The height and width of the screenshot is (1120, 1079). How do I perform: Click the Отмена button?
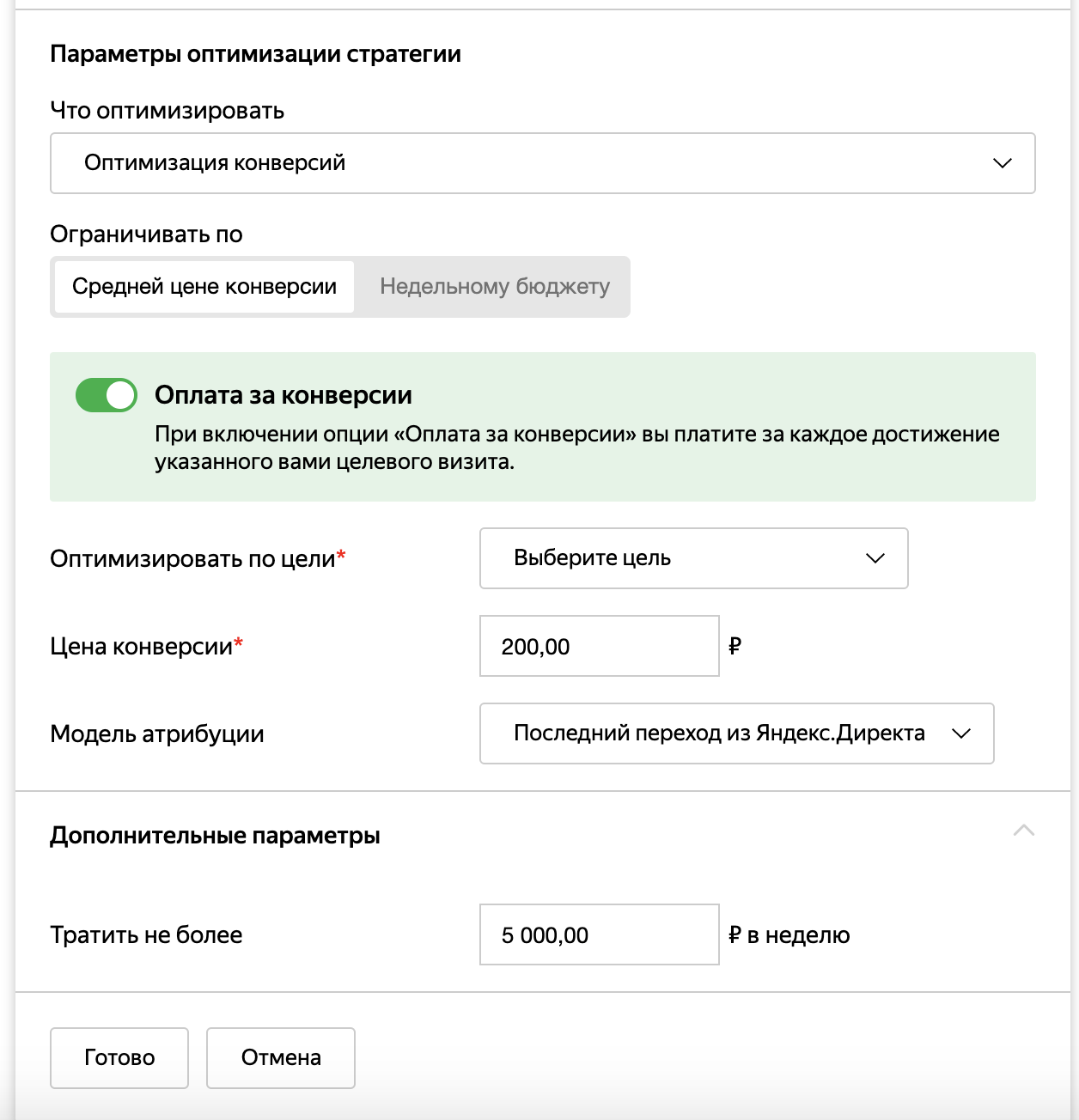[x=281, y=1058]
